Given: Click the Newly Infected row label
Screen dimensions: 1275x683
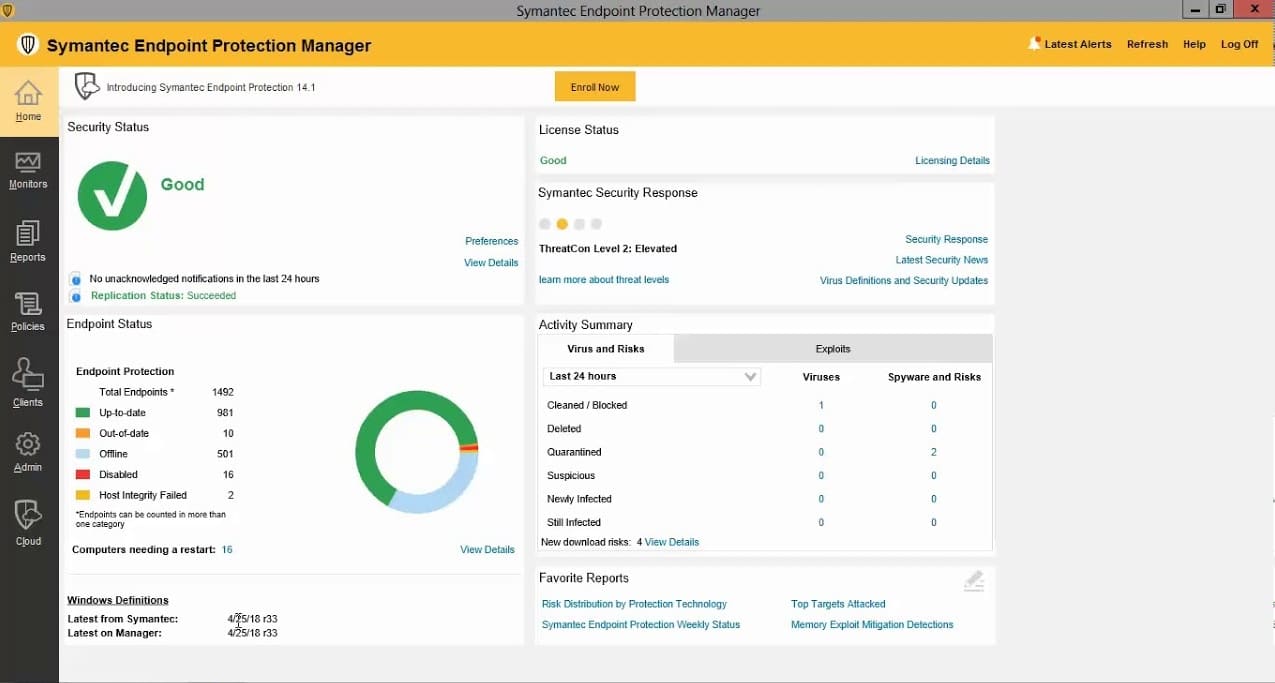Looking at the screenshot, I should click(x=579, y=499).
